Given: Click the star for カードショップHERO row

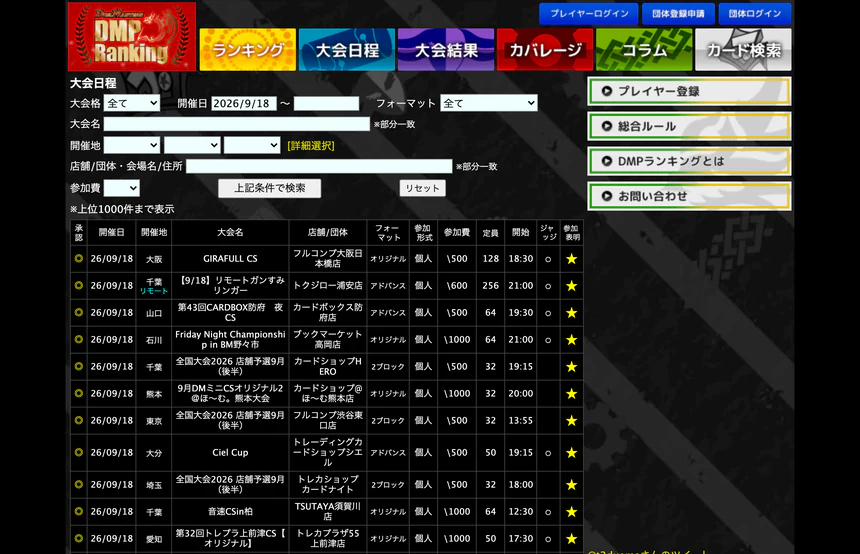Looking at the screenshot, I should tap(572, 366).
